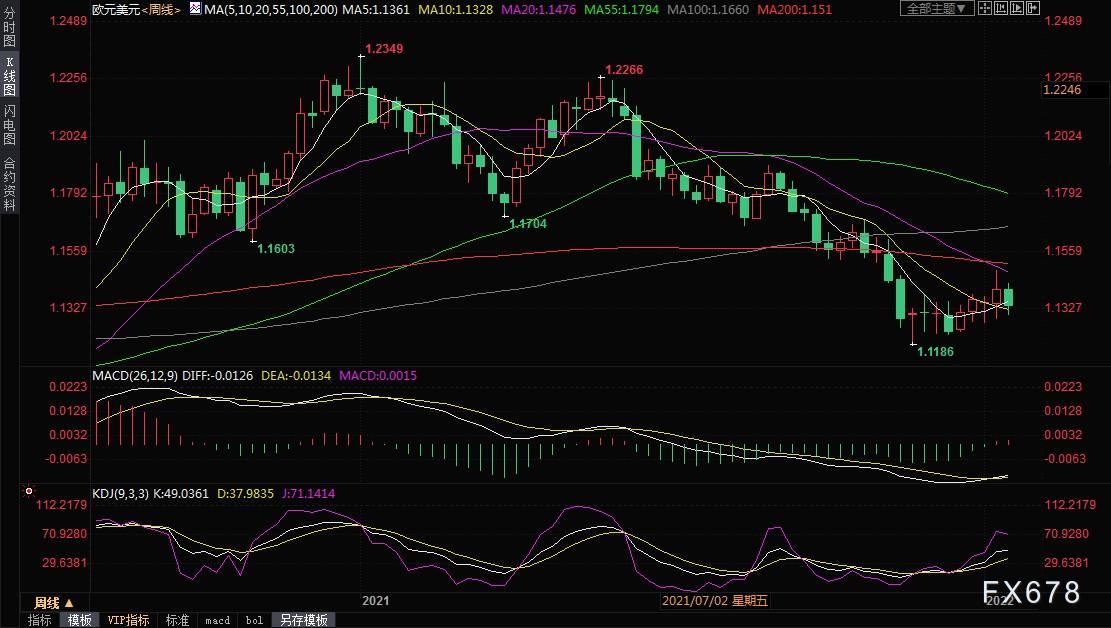Click the 2021 date axis label
This screenshot has height=628, width=1111.
pyautogui.click(x=376, y=601)
